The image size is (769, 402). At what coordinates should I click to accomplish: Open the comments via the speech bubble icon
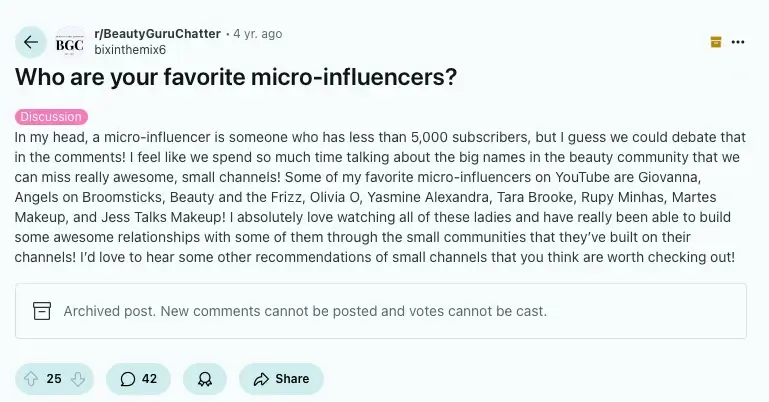(x=128, y=379)
